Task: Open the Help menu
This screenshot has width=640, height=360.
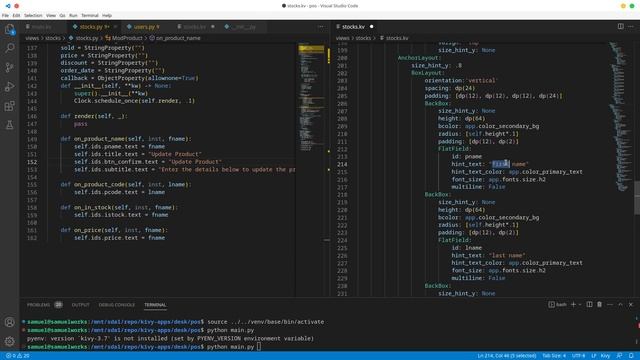Action: 107,16
